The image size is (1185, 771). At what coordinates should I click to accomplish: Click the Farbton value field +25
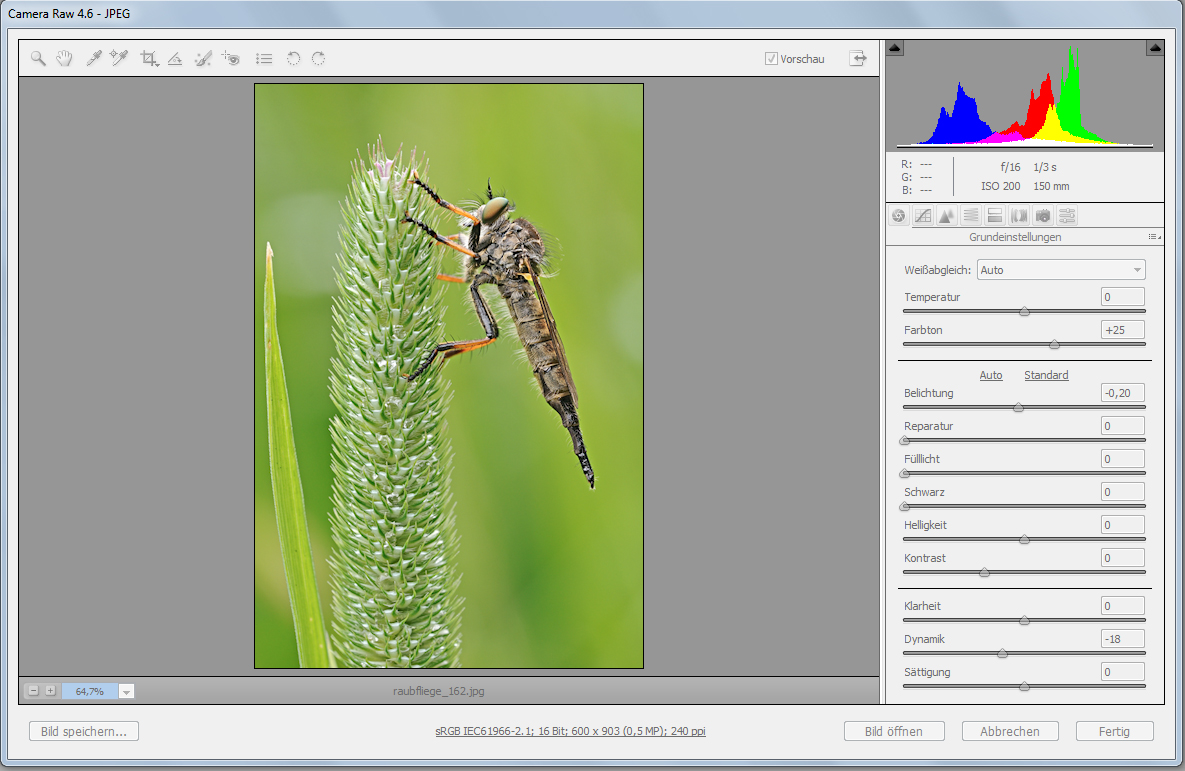click(x=1122, y=330)
